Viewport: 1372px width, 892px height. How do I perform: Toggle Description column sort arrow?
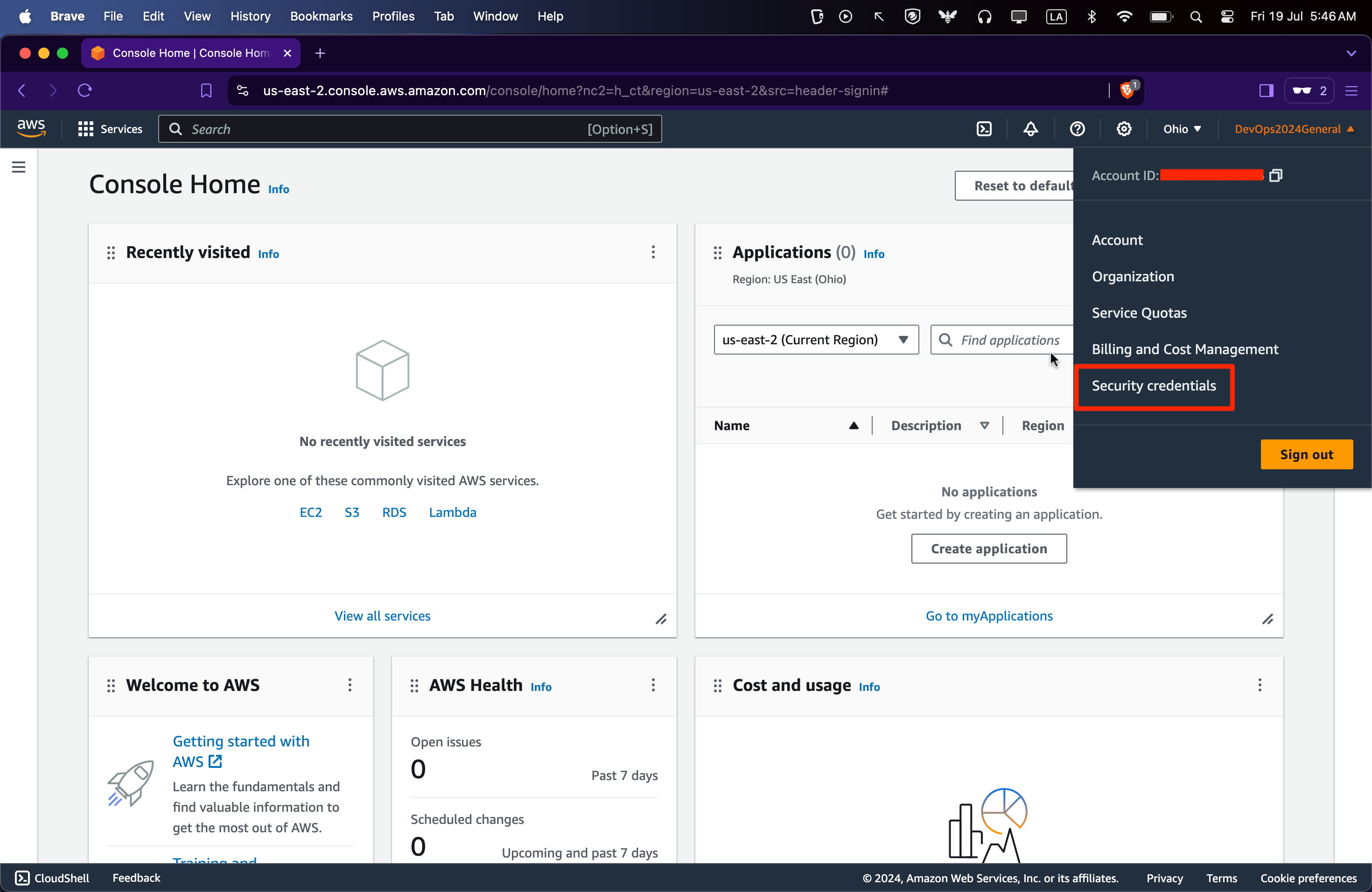pyautogui.click(x=985, y=426)
